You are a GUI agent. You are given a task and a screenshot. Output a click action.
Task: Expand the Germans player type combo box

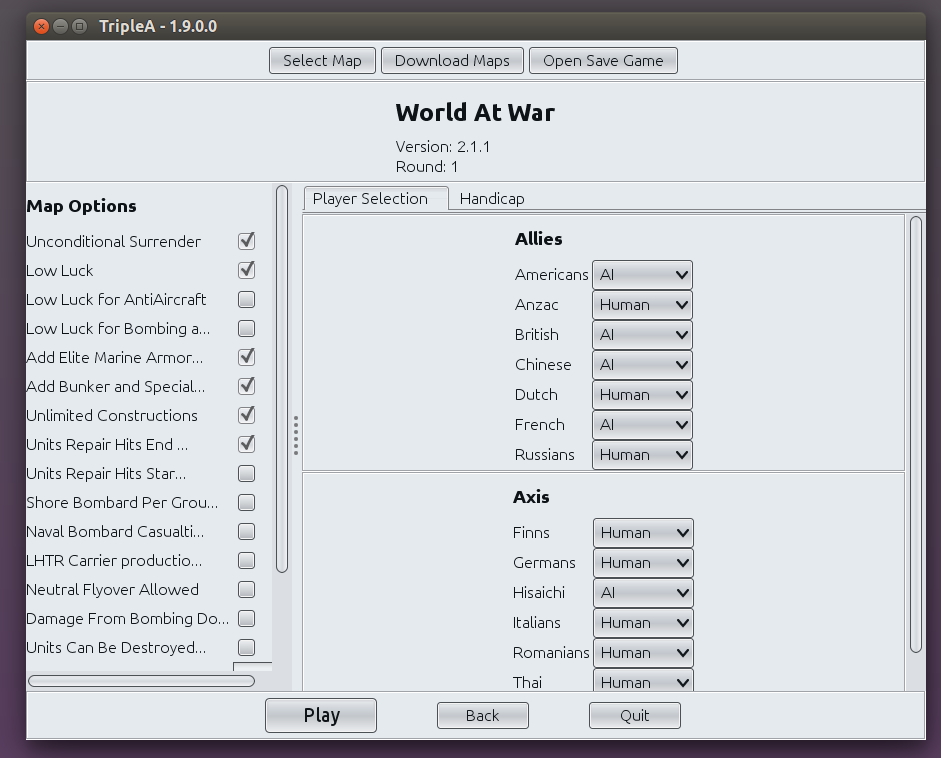(x=643, y=563)
